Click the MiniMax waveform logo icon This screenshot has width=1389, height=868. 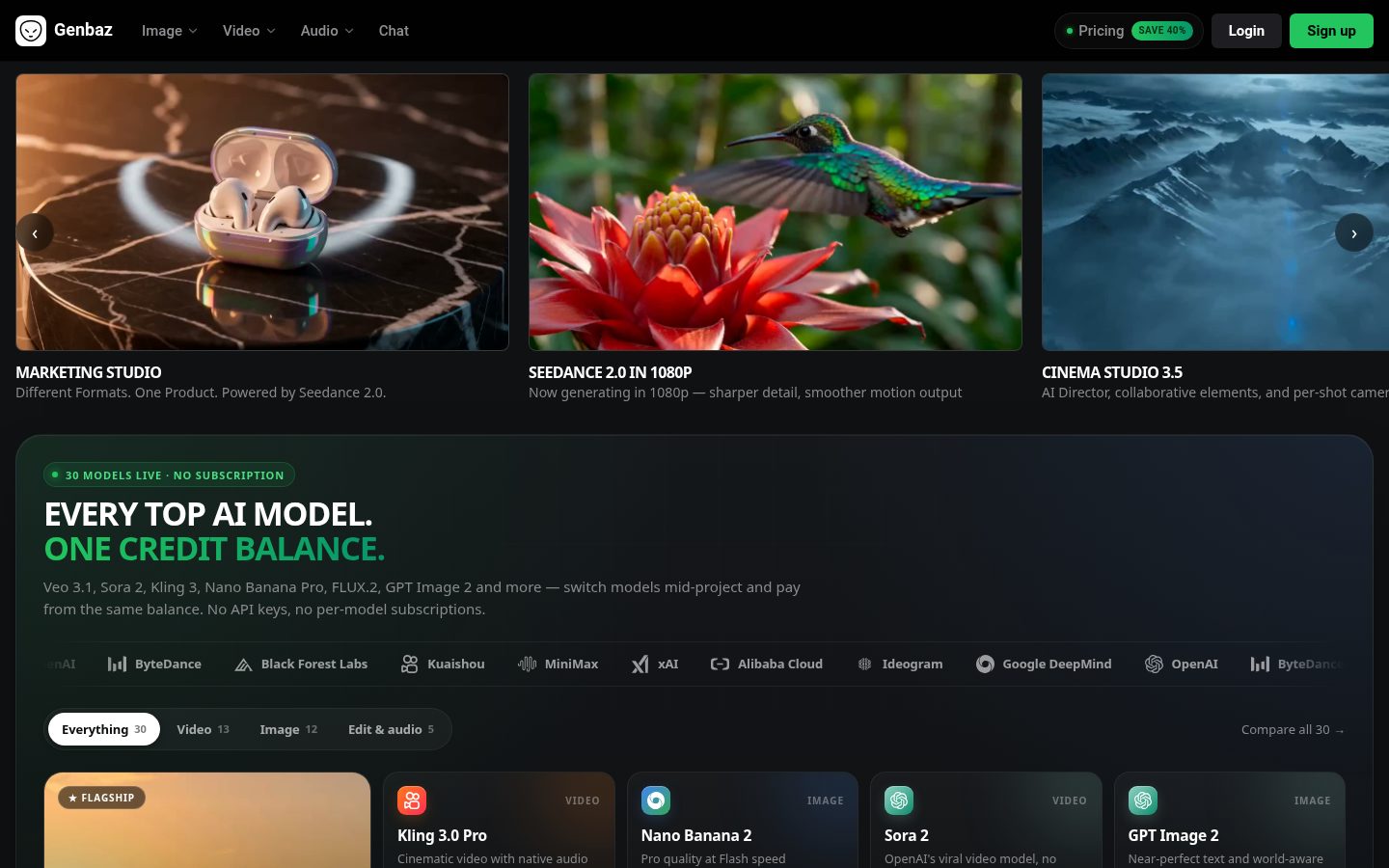(x=527, y=664)
